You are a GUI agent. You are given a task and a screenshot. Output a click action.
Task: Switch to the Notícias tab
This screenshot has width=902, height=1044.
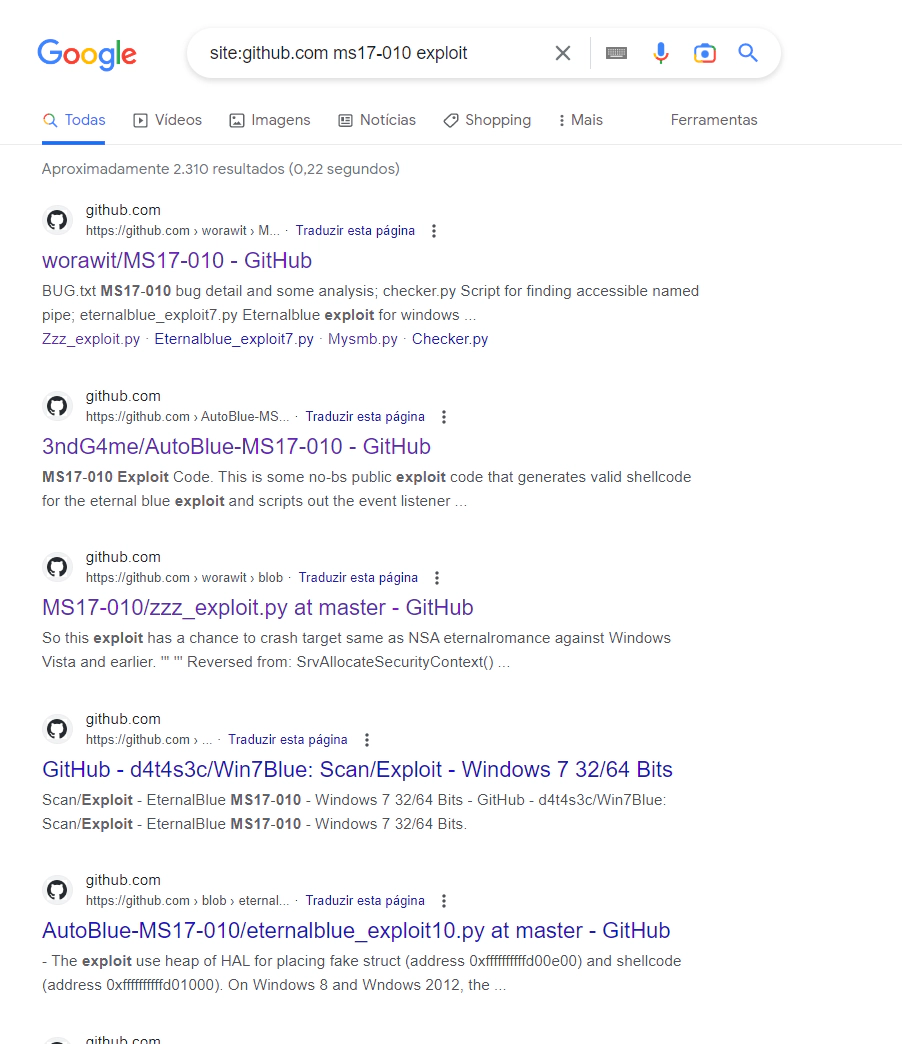tap(377, 119)
